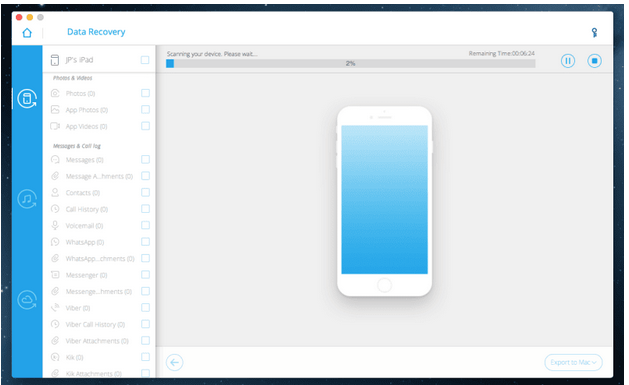This screenshot has width=629, height=385.
Task: Open the Data Recovery tab
Action: pyautogui.click(x=96, y=32)
